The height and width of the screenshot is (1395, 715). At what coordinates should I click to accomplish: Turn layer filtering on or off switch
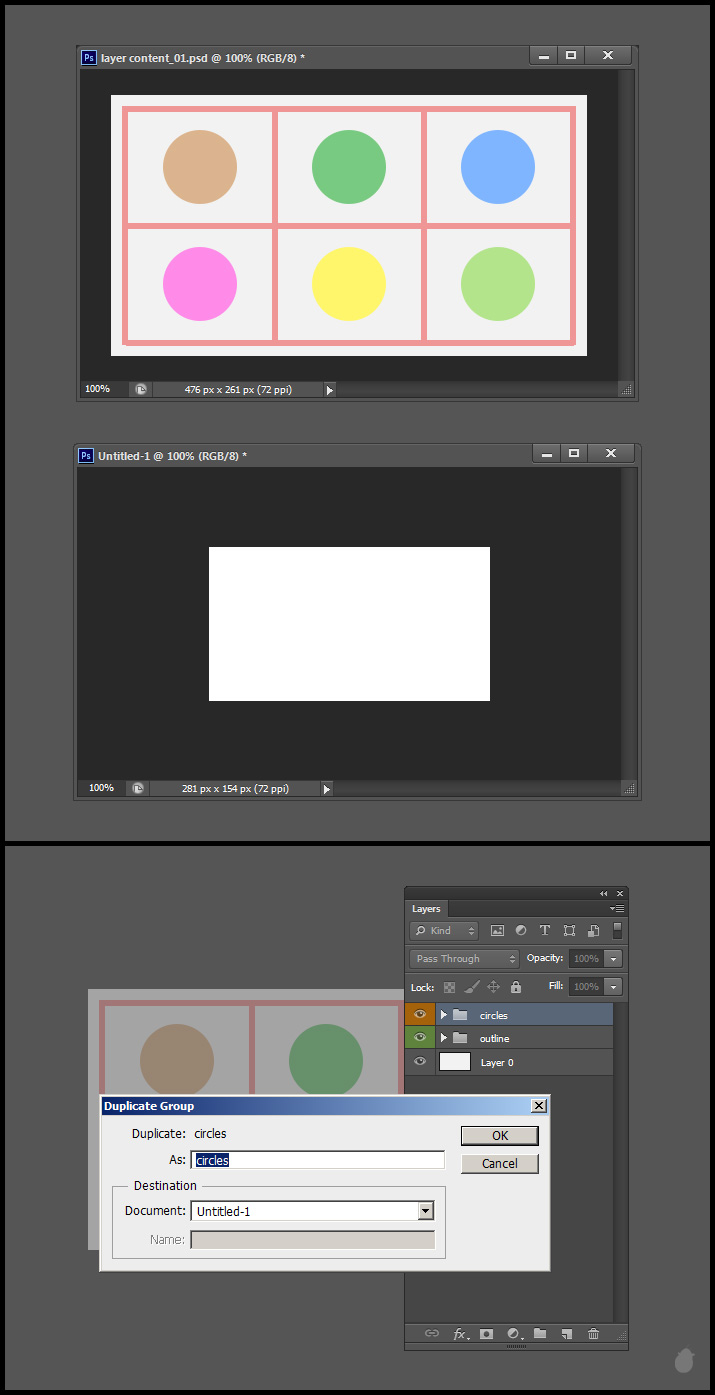[617, 931]
